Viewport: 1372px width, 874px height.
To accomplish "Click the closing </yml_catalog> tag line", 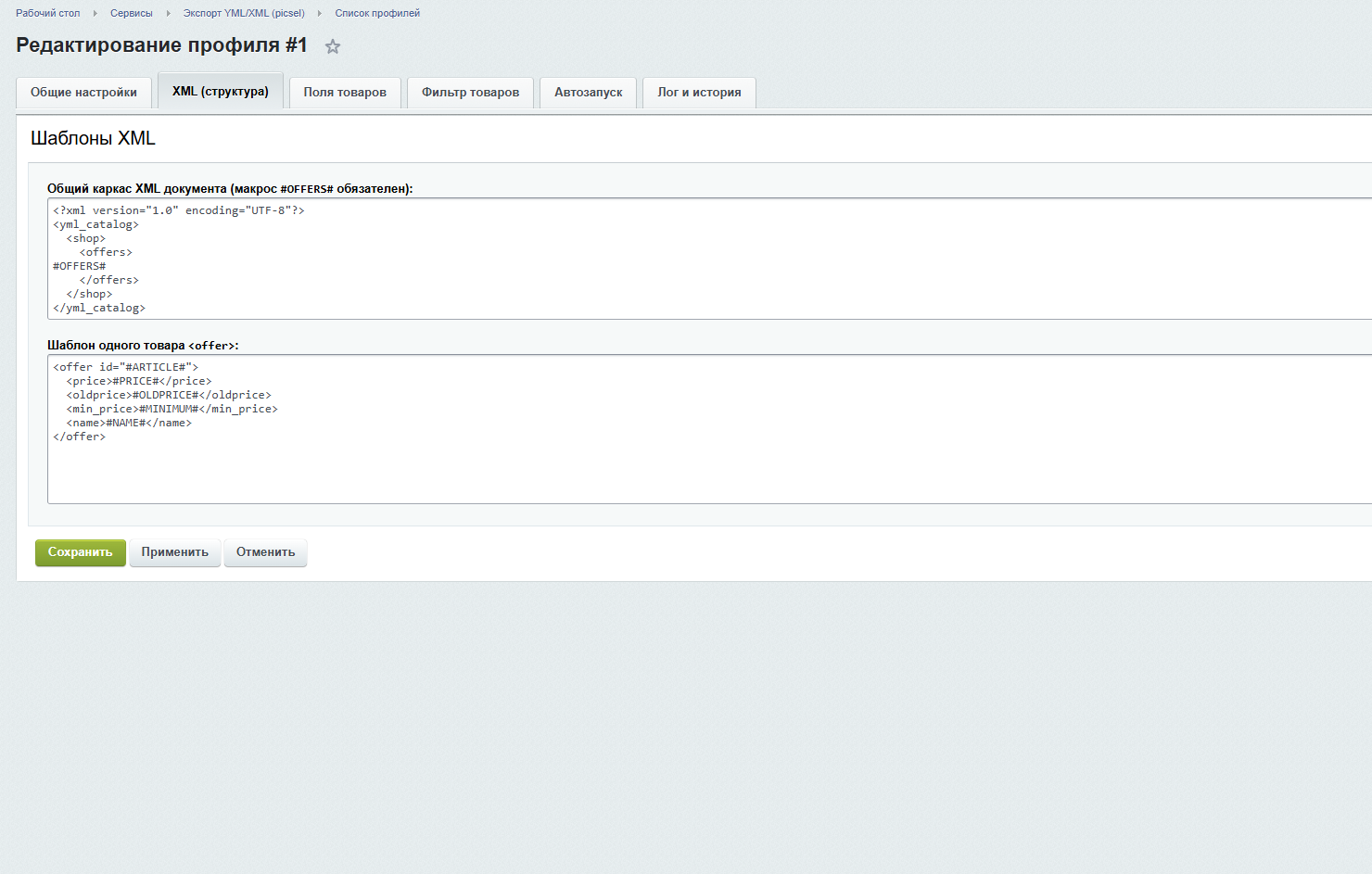I will point(99,308).
